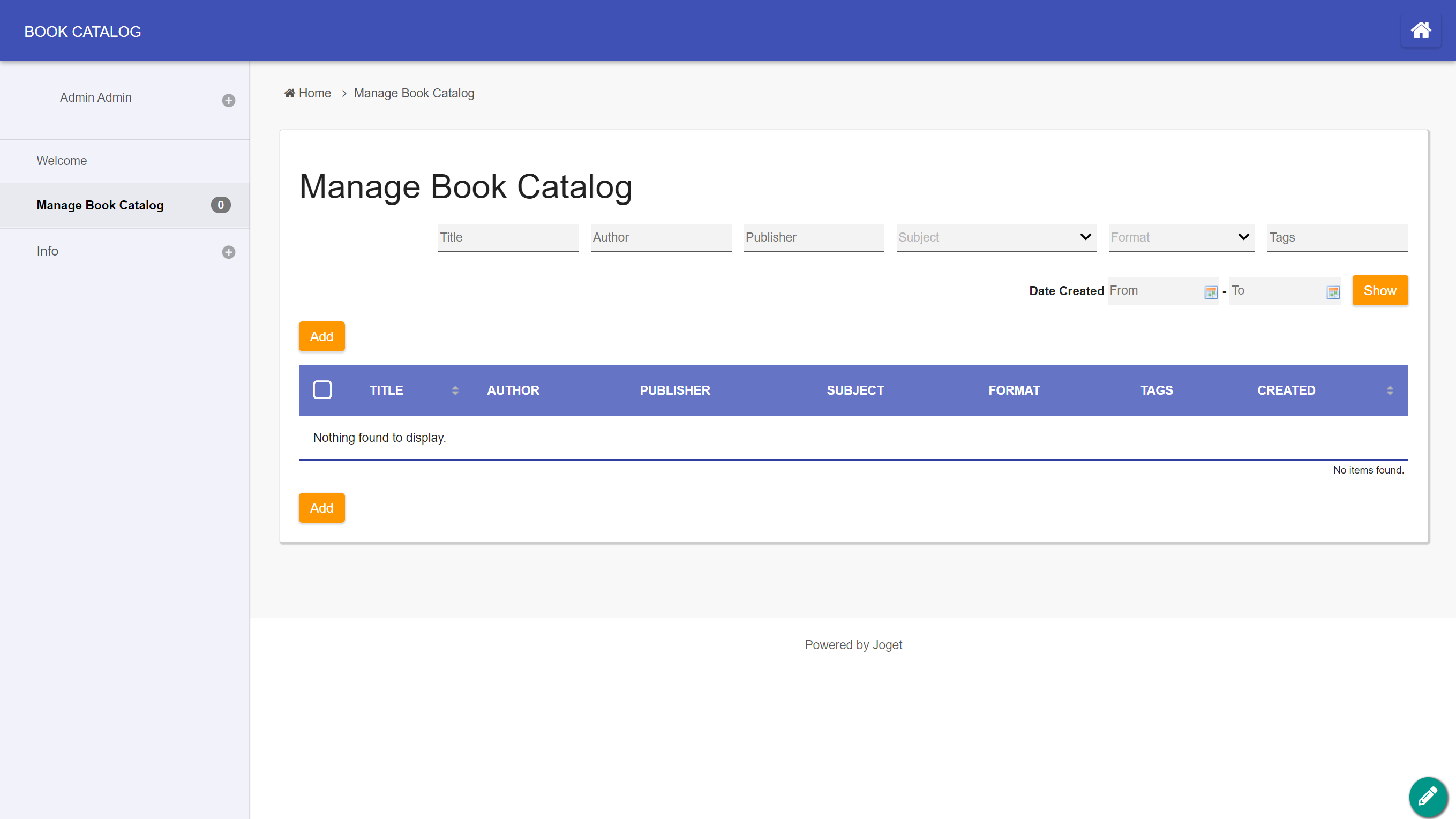The height and width of the screenshot is (819, 1456).
Task: Sort table by Created column arrows
Action: coord(1389,390)
